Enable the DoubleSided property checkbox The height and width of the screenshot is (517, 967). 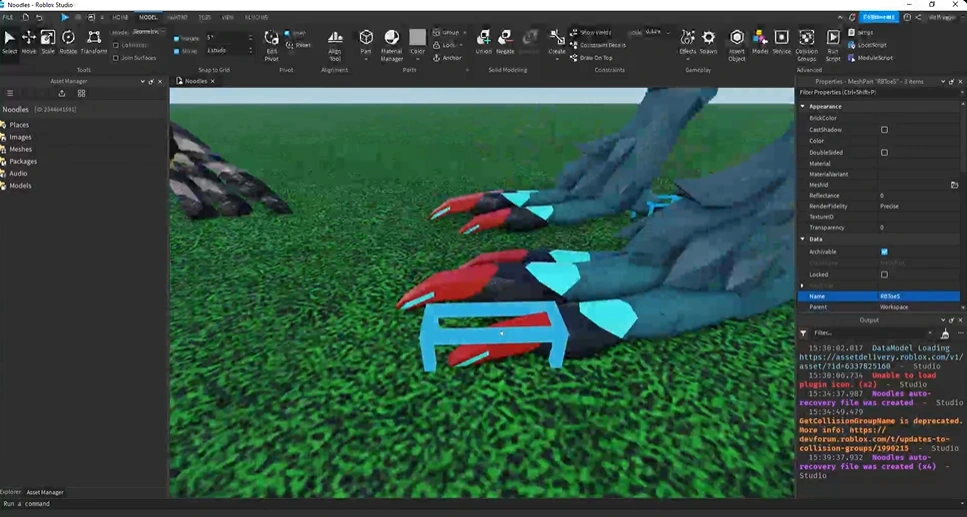(x=884, y=152)
